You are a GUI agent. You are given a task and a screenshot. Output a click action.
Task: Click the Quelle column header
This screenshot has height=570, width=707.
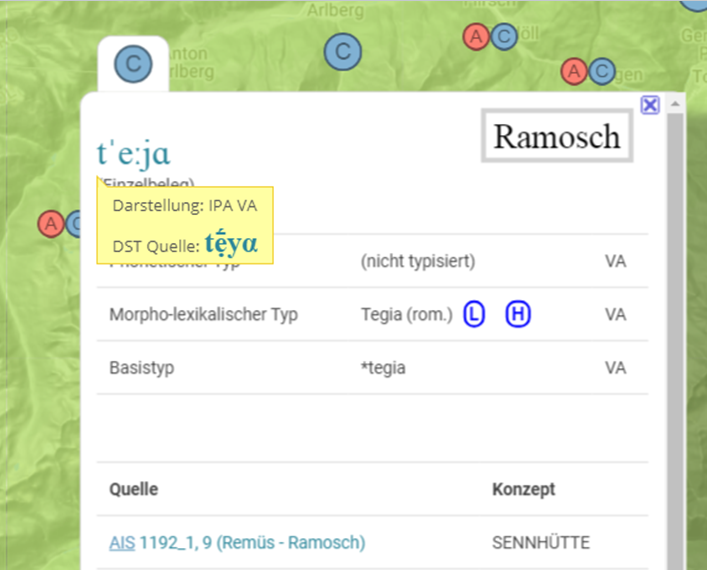[x=133, y=489]
